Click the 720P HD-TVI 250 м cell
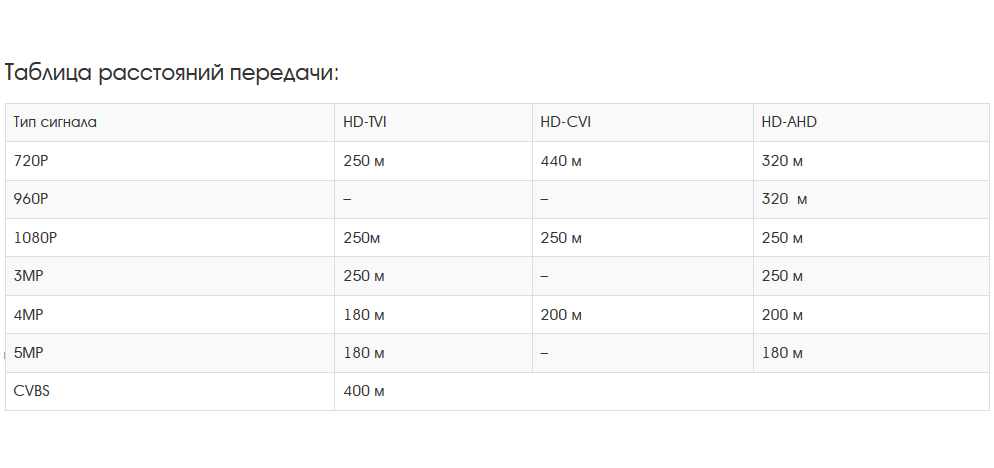Image resolution: width=994 pixels, height=468 pixels. click(x=364, y=161)
